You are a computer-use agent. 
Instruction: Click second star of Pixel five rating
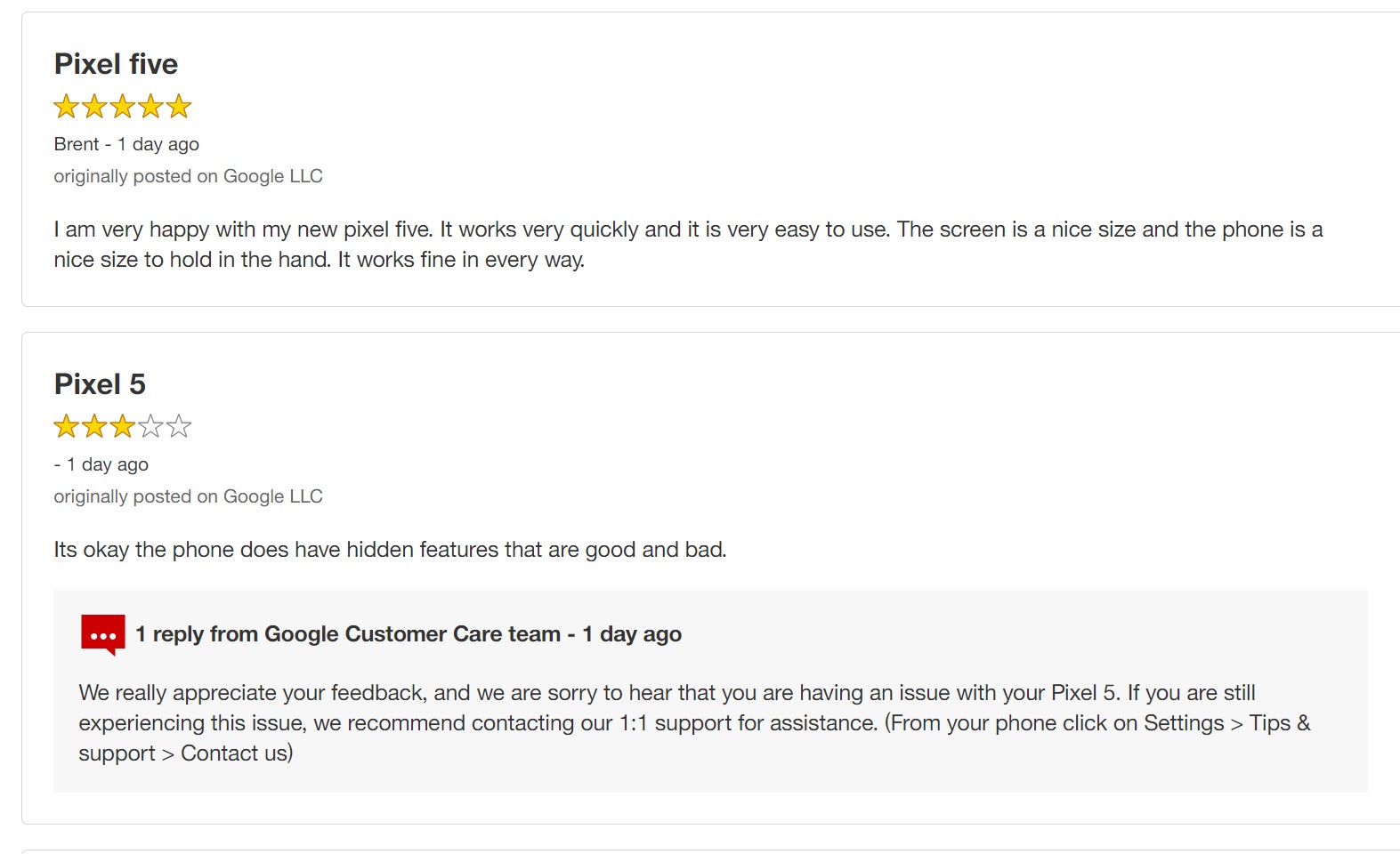click(94, 107)
